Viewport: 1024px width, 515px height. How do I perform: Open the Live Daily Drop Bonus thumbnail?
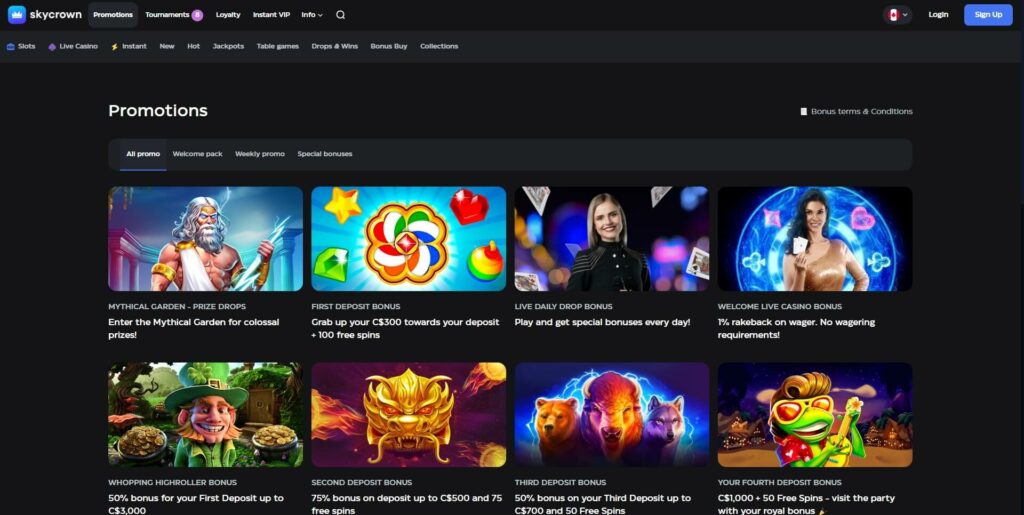612,239
